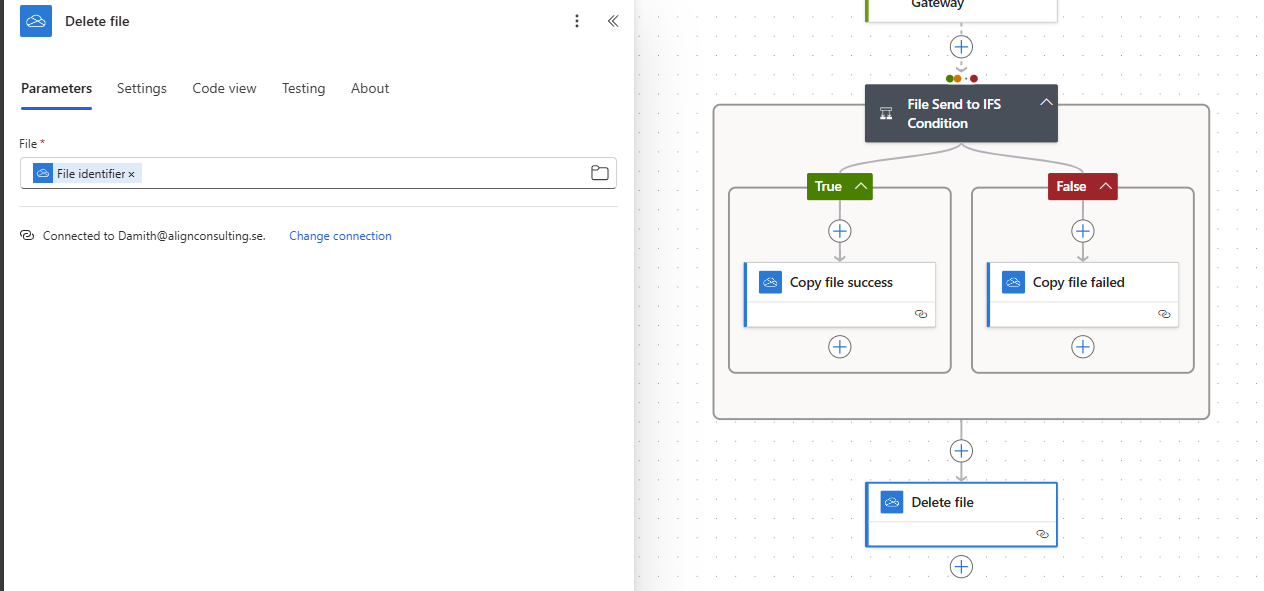The width and height of the screenshot is (1264, 591).
Task: Click the connection link icon on Copy file success
Action: pyautogui.click(x=921, y=314)
